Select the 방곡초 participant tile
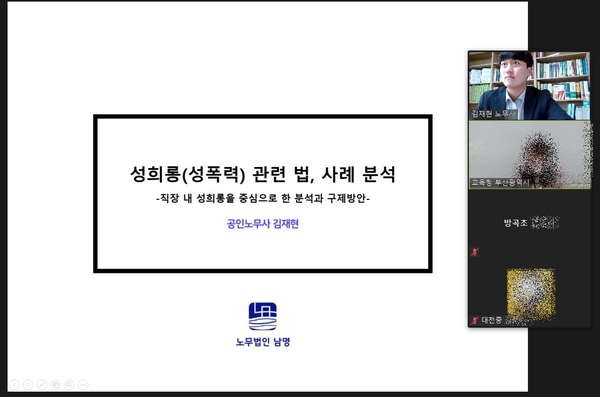The height and width of the screenshot is (397, 600). point(529,224)
